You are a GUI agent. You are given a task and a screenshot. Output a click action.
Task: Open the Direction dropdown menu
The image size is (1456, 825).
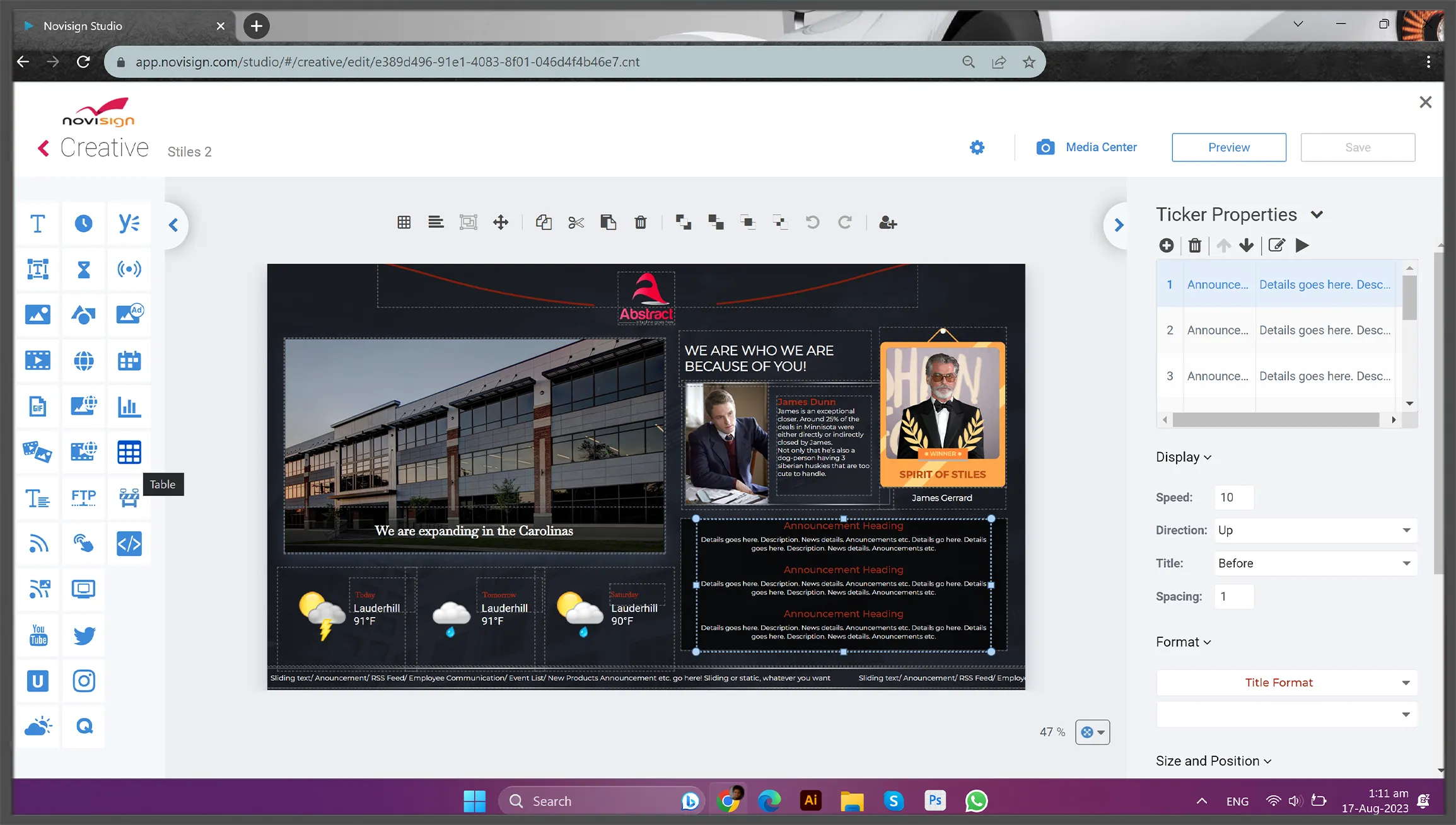pyautogui.click(x=1315, y=530)
